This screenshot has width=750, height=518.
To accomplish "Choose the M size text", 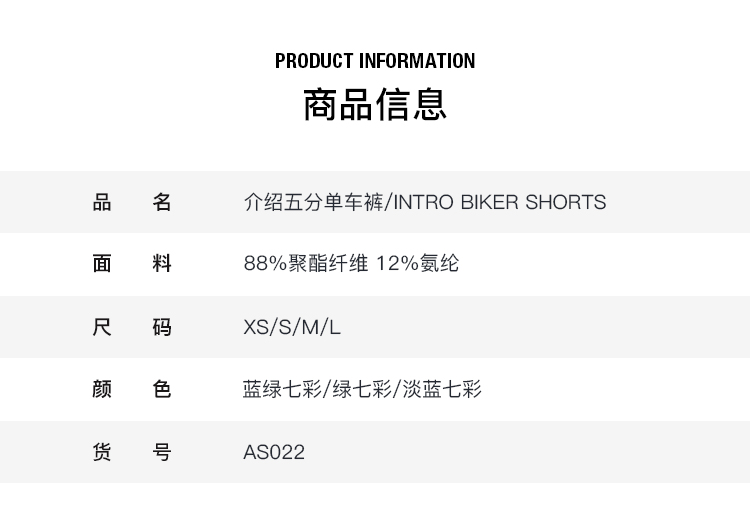I will click(x=311, y=327).
